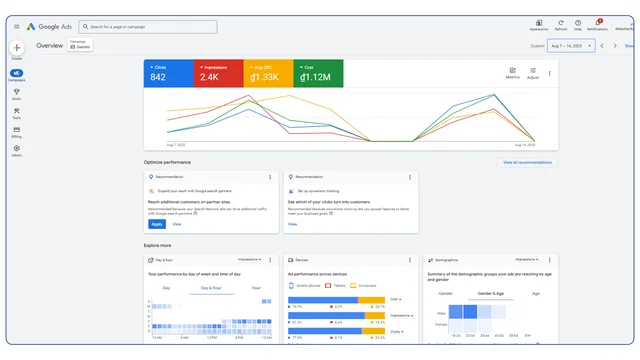The image size is (640, 360).
Task: Click the Cost device breakdown bar
Action: (336, 300)
